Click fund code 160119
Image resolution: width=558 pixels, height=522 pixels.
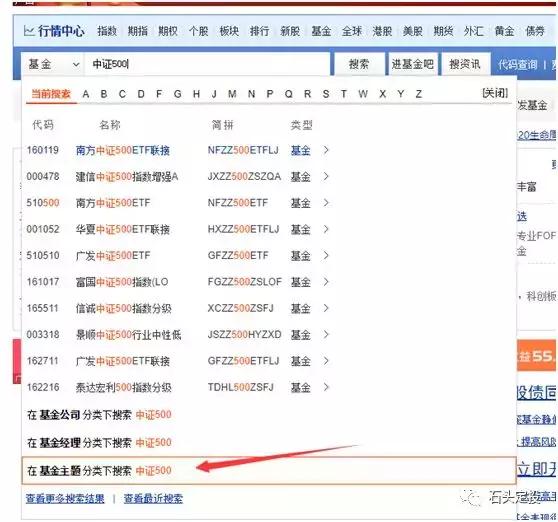(43, 150)
